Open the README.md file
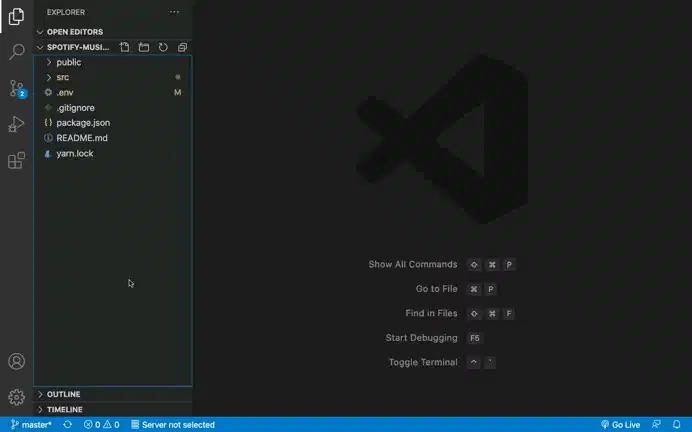 tap(113, 138)
